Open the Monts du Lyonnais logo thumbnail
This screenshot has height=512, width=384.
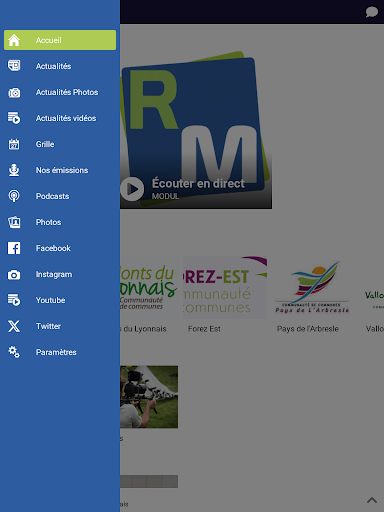[149, 287]
